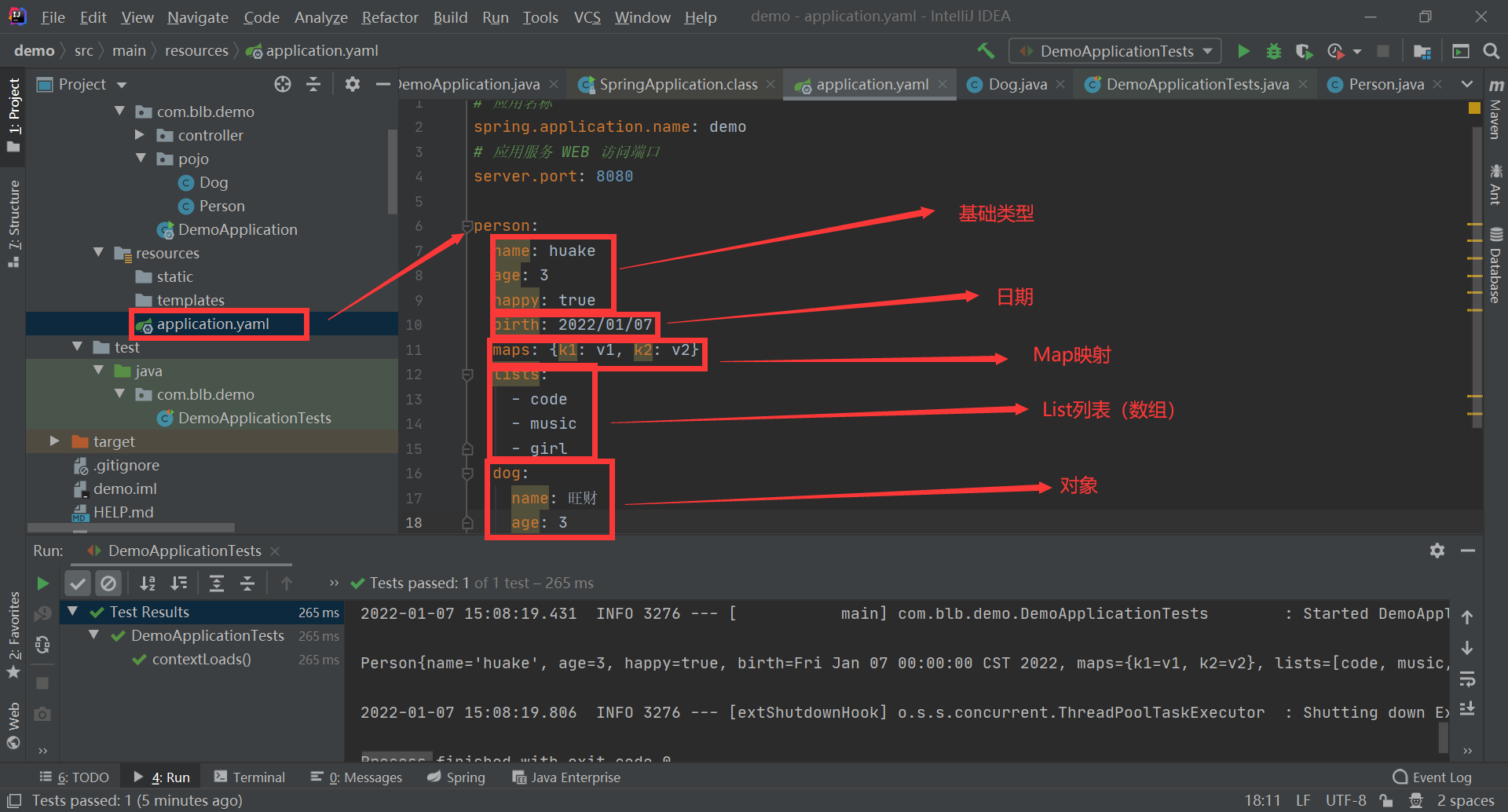This screenshot has width=1508, height=812.
Task: Click the Build project hammer icon
Action: [x=986, y=51]
